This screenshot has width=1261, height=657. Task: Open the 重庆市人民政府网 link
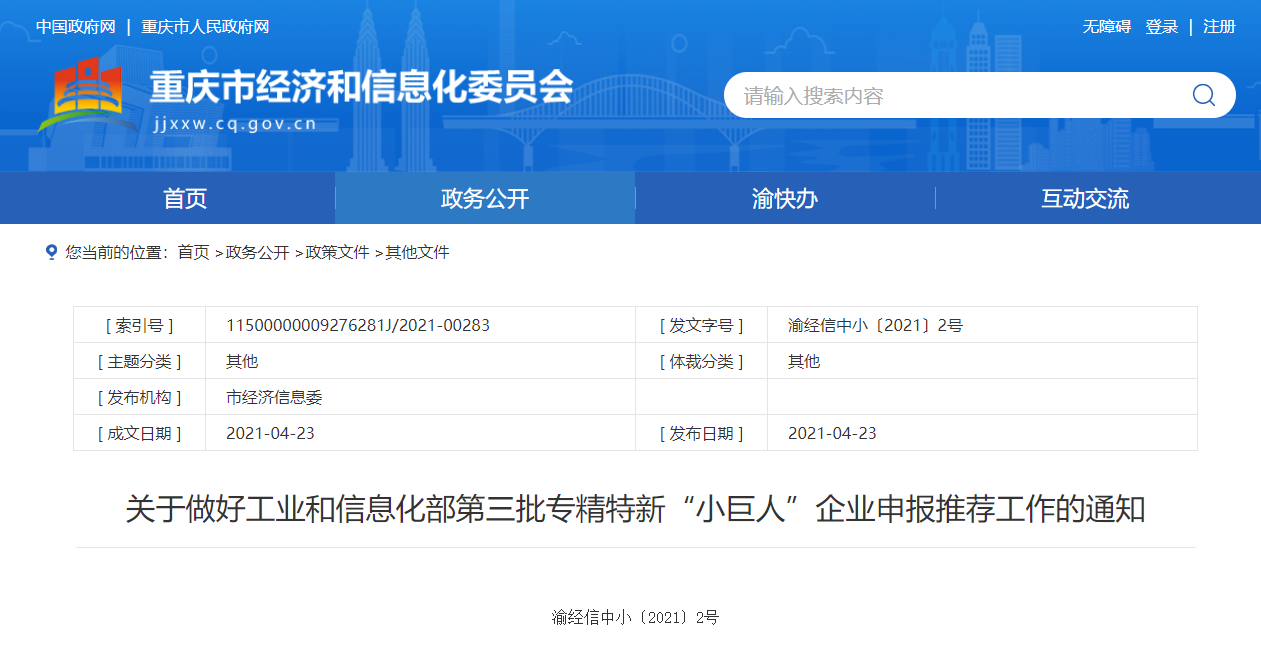coord(205,27)
